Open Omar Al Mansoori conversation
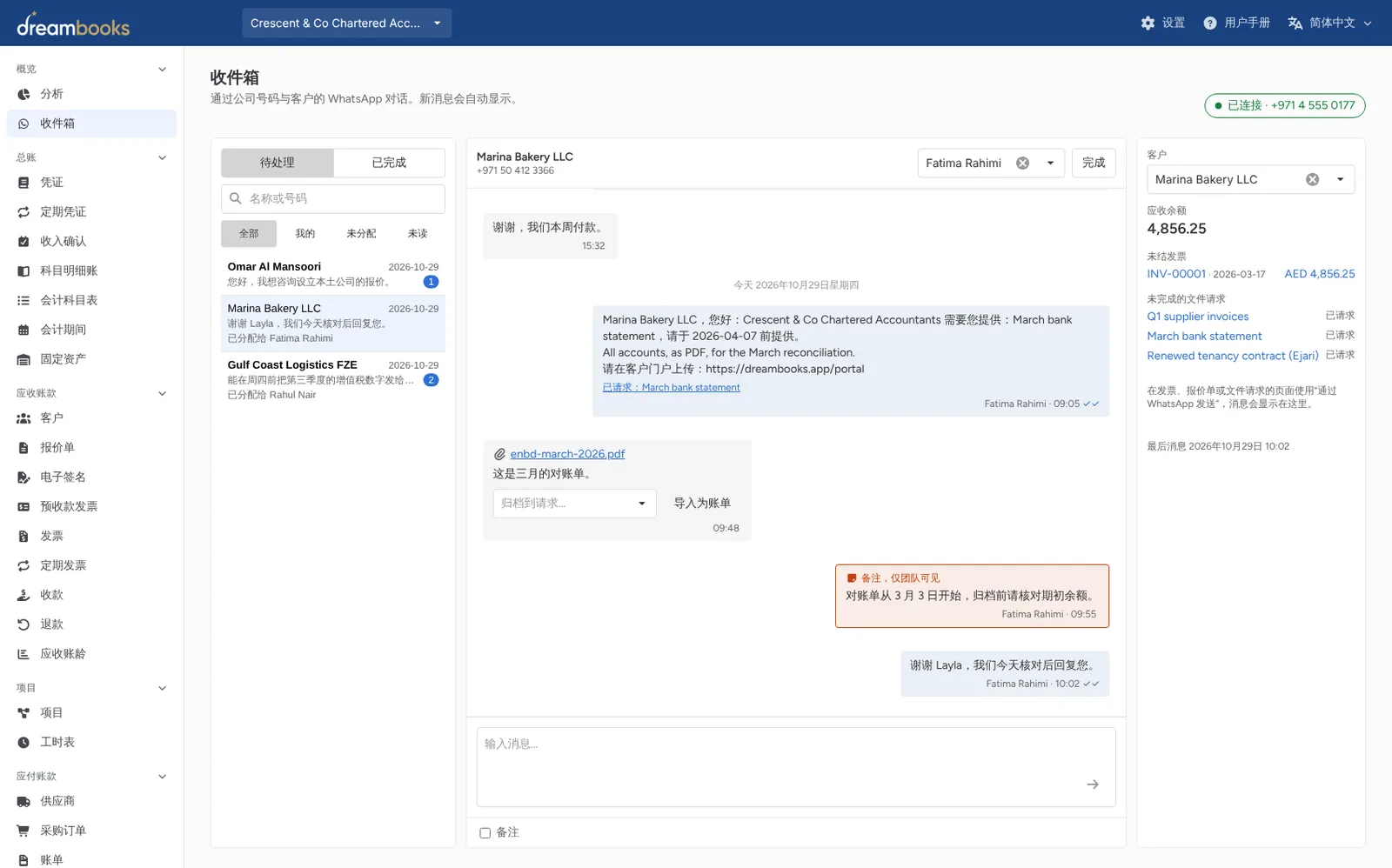 (x=333, y=274)
